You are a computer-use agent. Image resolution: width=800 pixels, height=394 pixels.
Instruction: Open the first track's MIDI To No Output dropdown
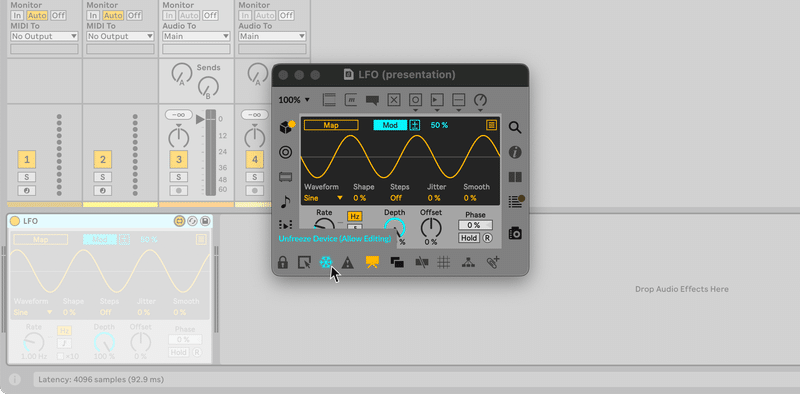[x=44, y=36]
